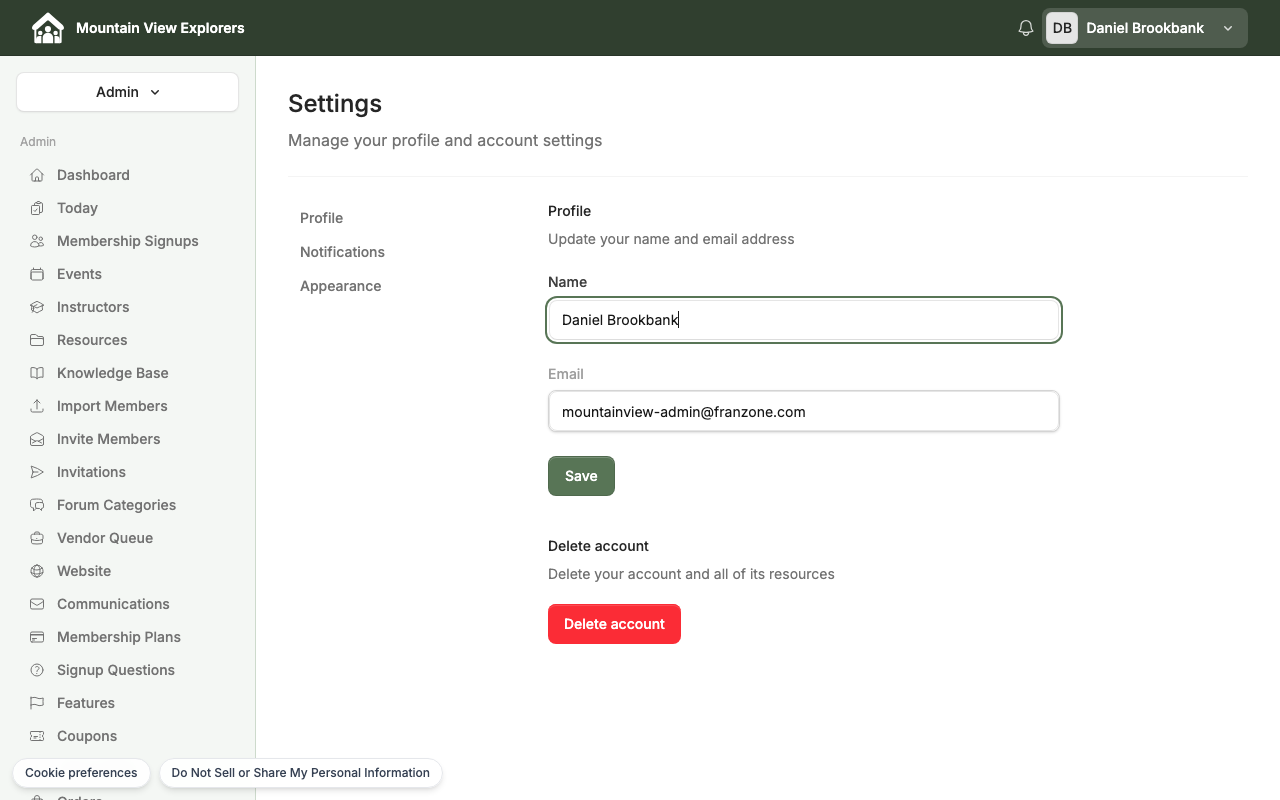Go to Membership Signups page
1280x800 pixels.
[x=127, y=241]
